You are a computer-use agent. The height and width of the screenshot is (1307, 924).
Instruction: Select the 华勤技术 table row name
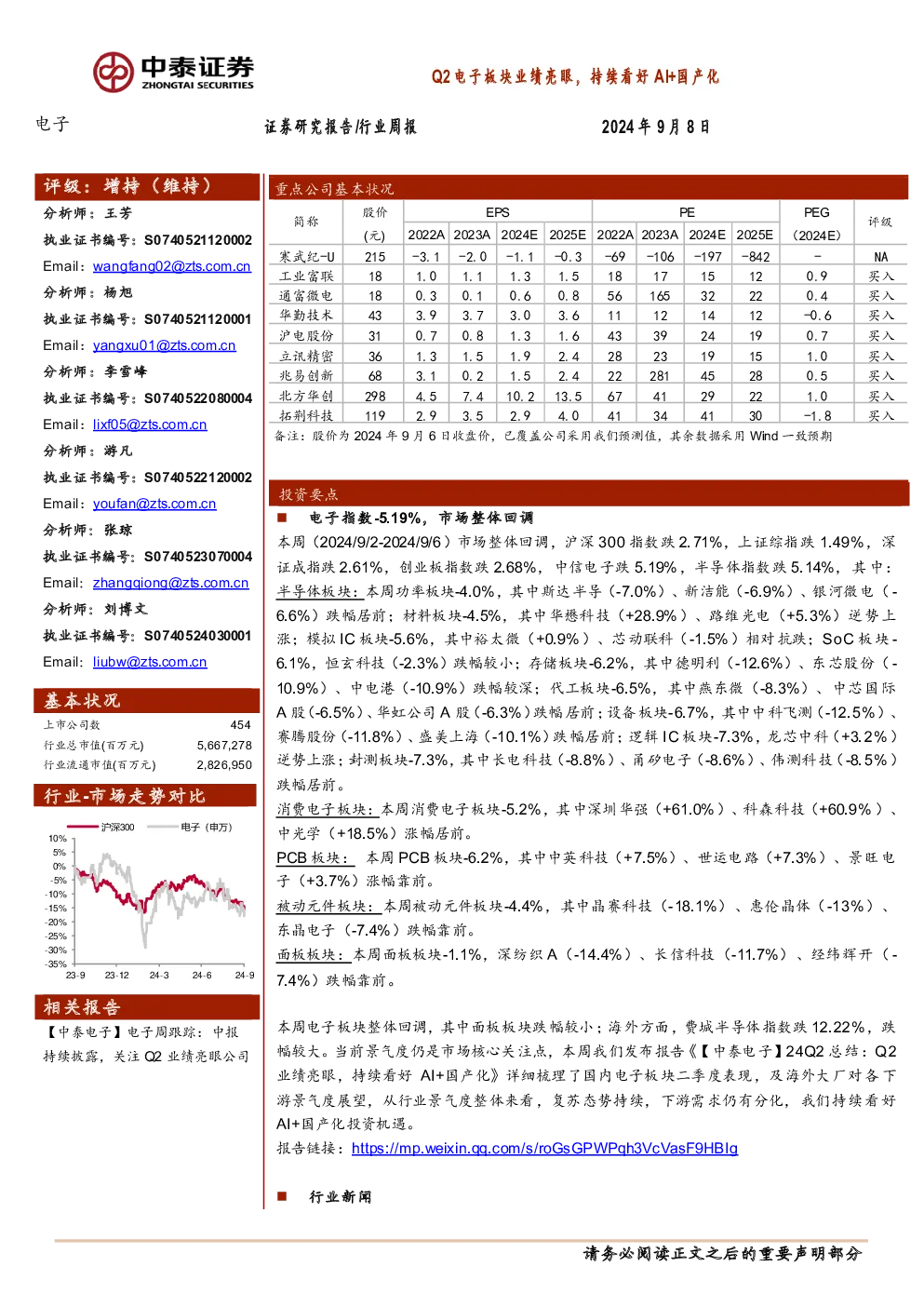[x=306, y=316]
